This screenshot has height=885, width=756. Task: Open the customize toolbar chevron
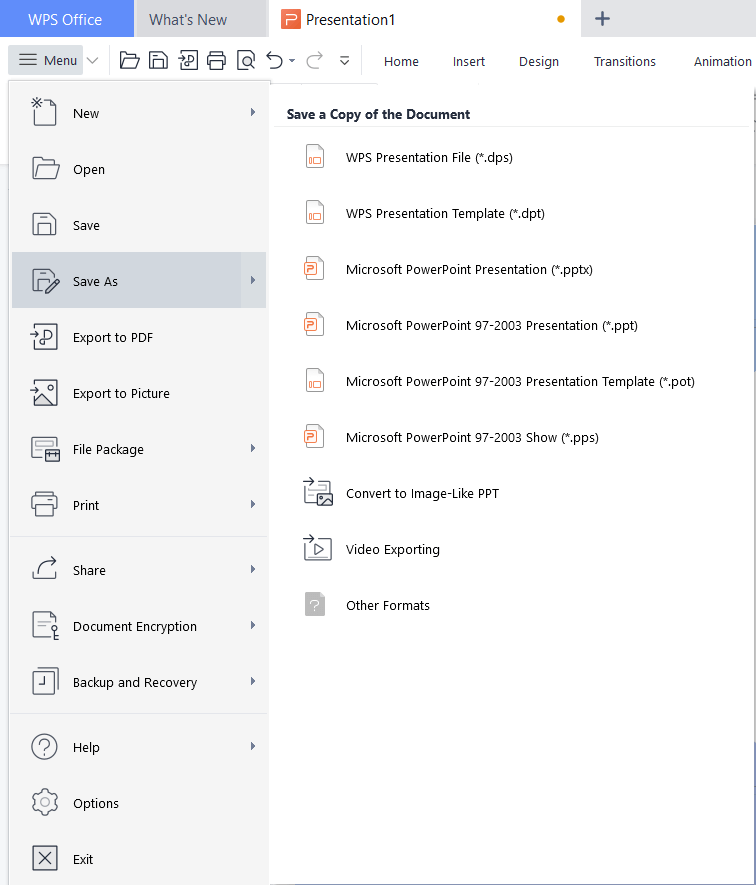point(343,60)
